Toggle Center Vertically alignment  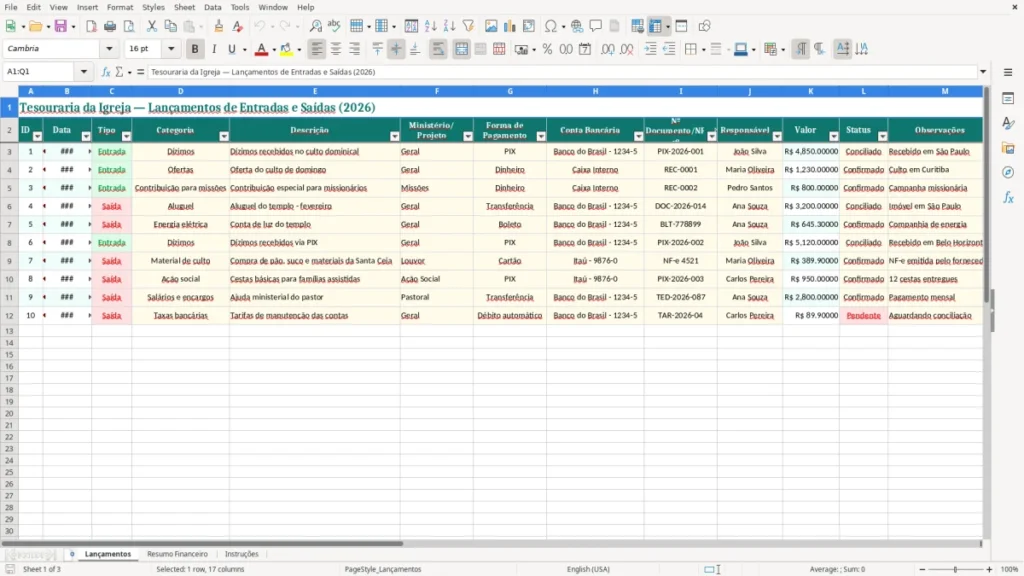(x=396, y=49)
